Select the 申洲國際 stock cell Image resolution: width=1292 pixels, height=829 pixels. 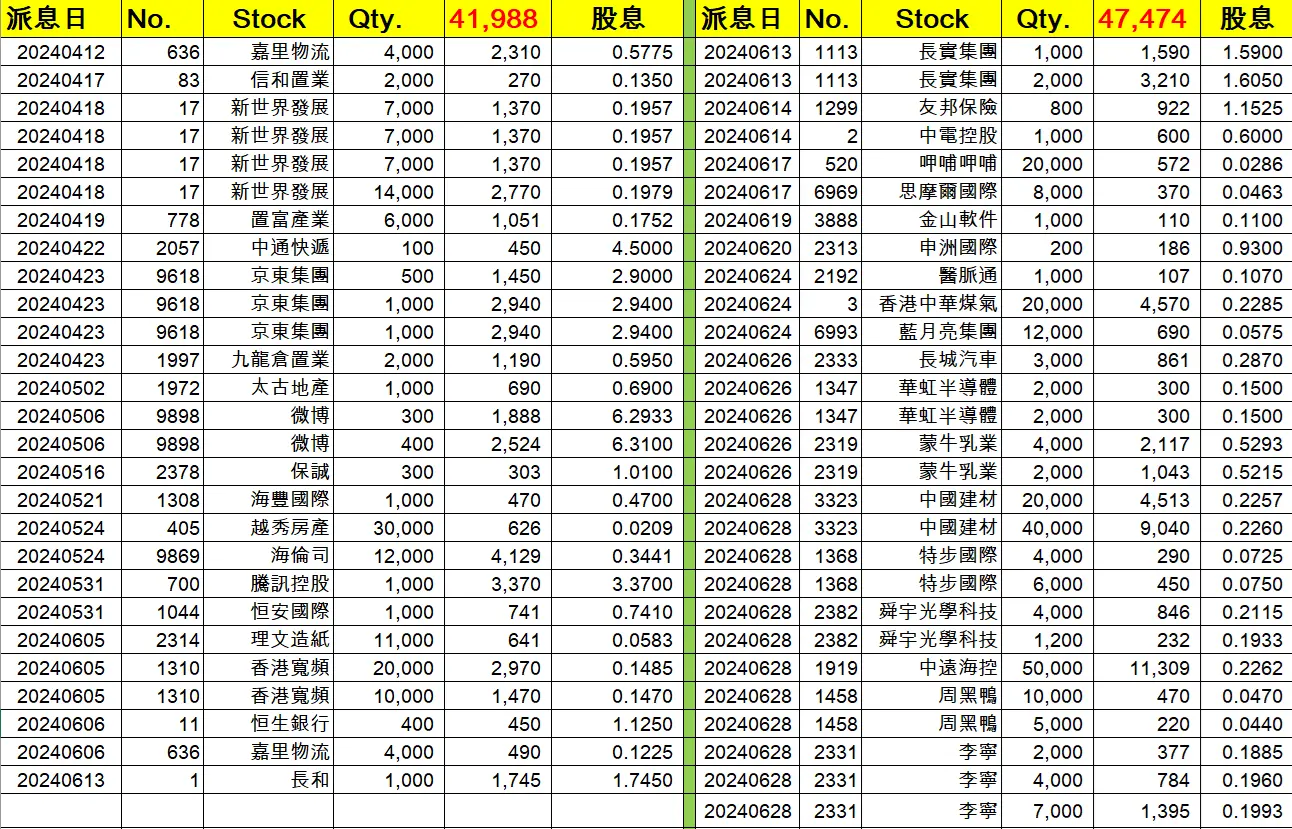click(932, 248)
